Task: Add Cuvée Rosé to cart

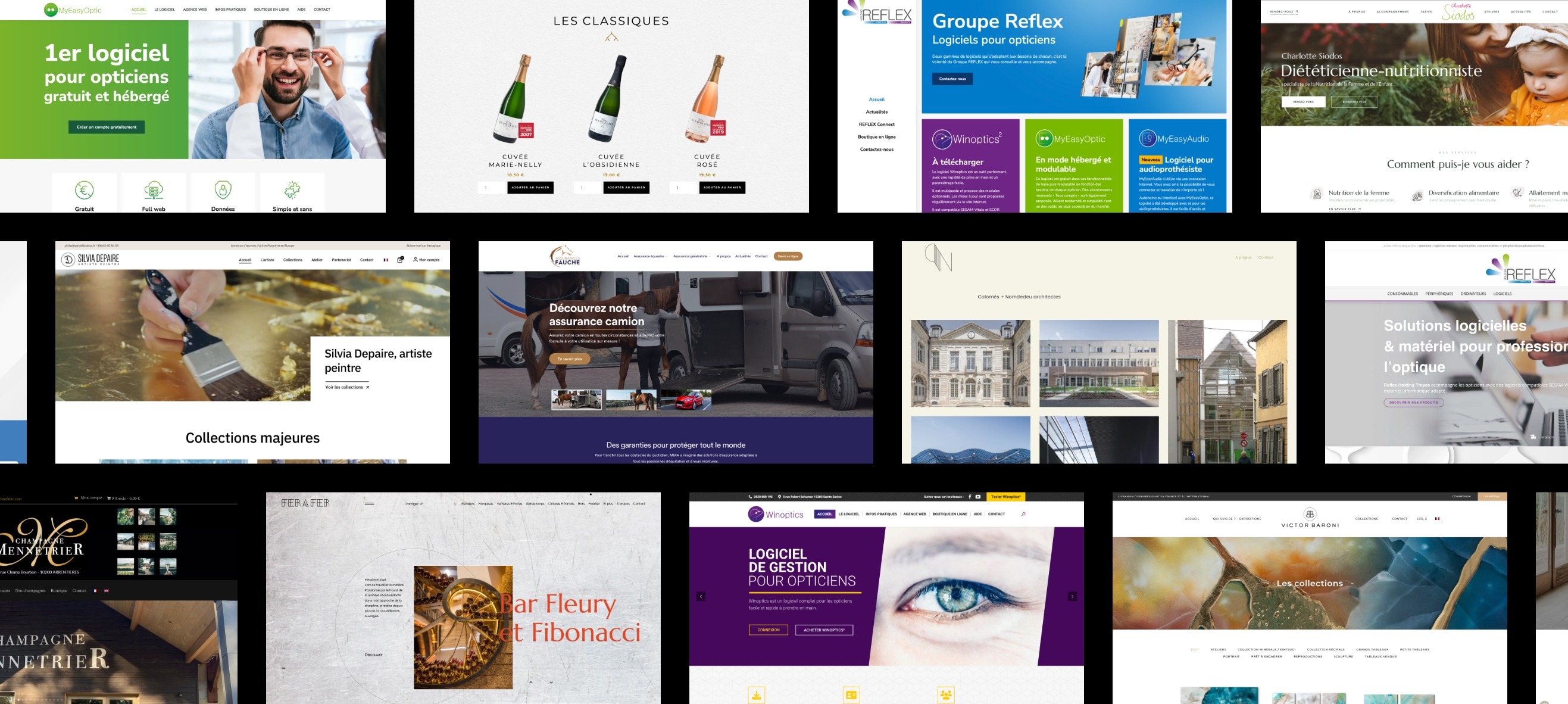Action: pyautogui.click(x=722, y=188)
